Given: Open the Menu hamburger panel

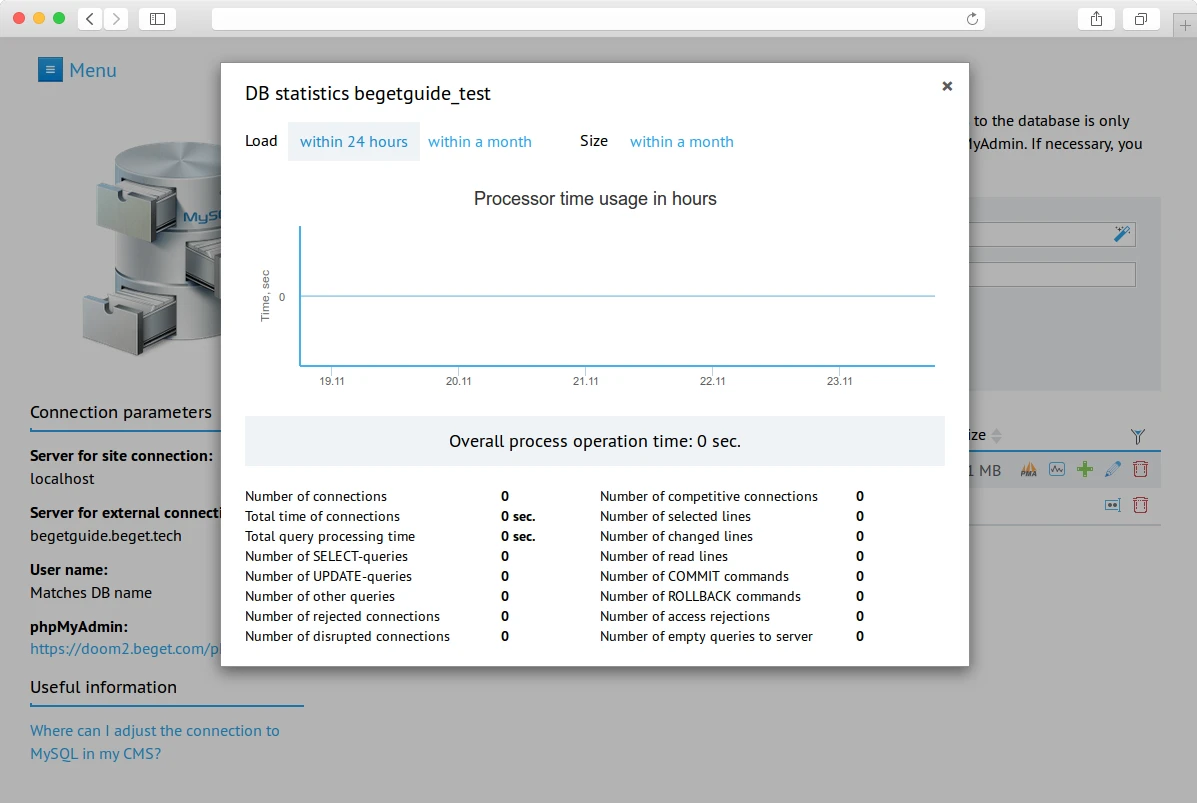Looking at the screenshot, I should [49, 69].
